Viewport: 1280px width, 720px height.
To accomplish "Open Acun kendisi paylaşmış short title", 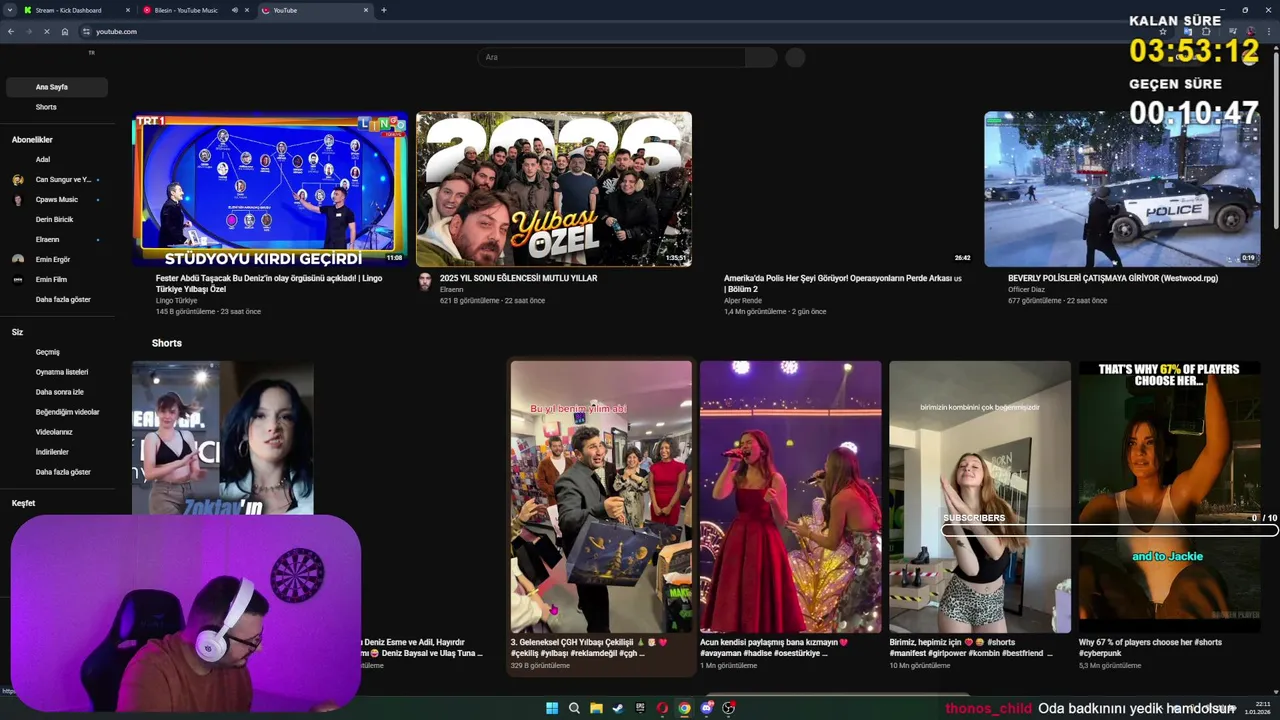I will tap(774, 647).
